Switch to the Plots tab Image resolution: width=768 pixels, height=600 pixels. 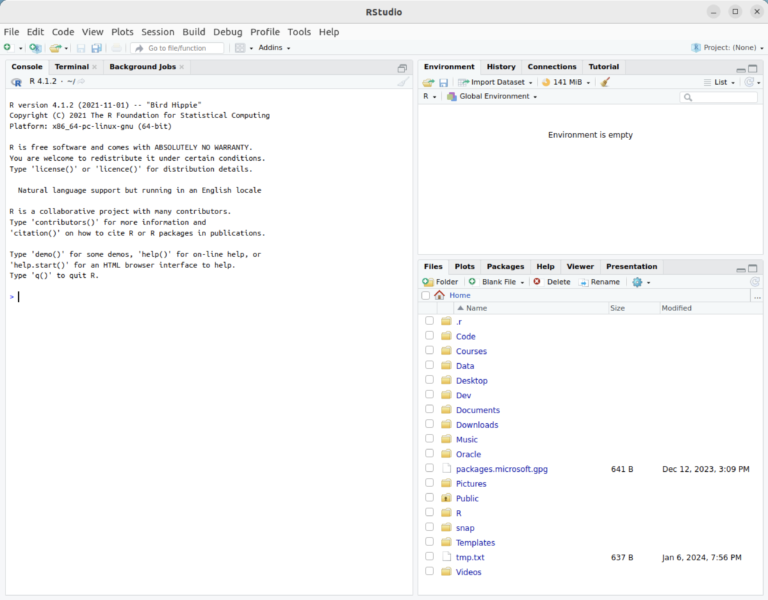pyautogui.click(x=464, y=266)
